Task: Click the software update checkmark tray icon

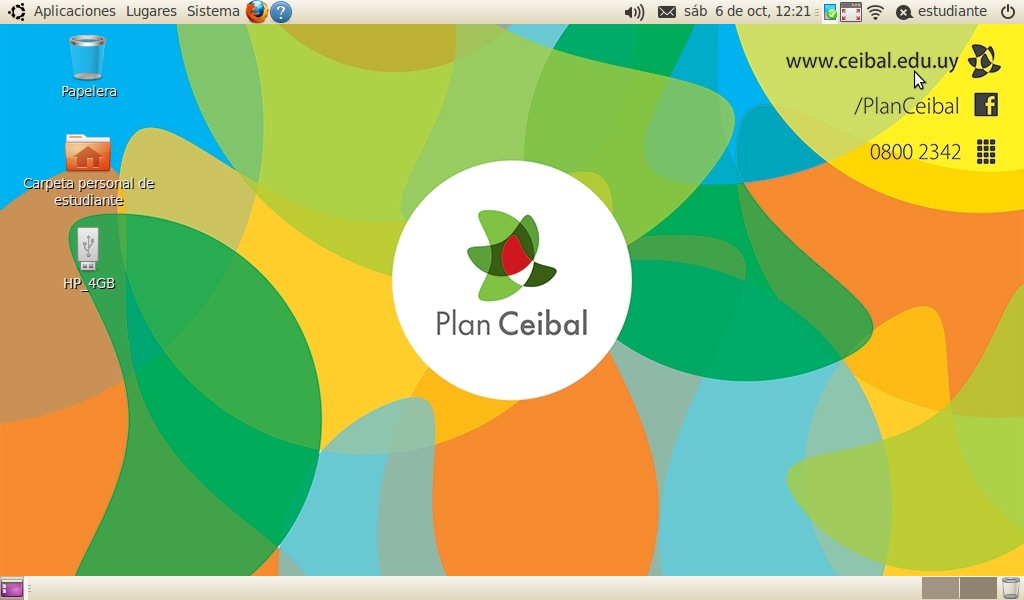Action: tap(829, 12)
